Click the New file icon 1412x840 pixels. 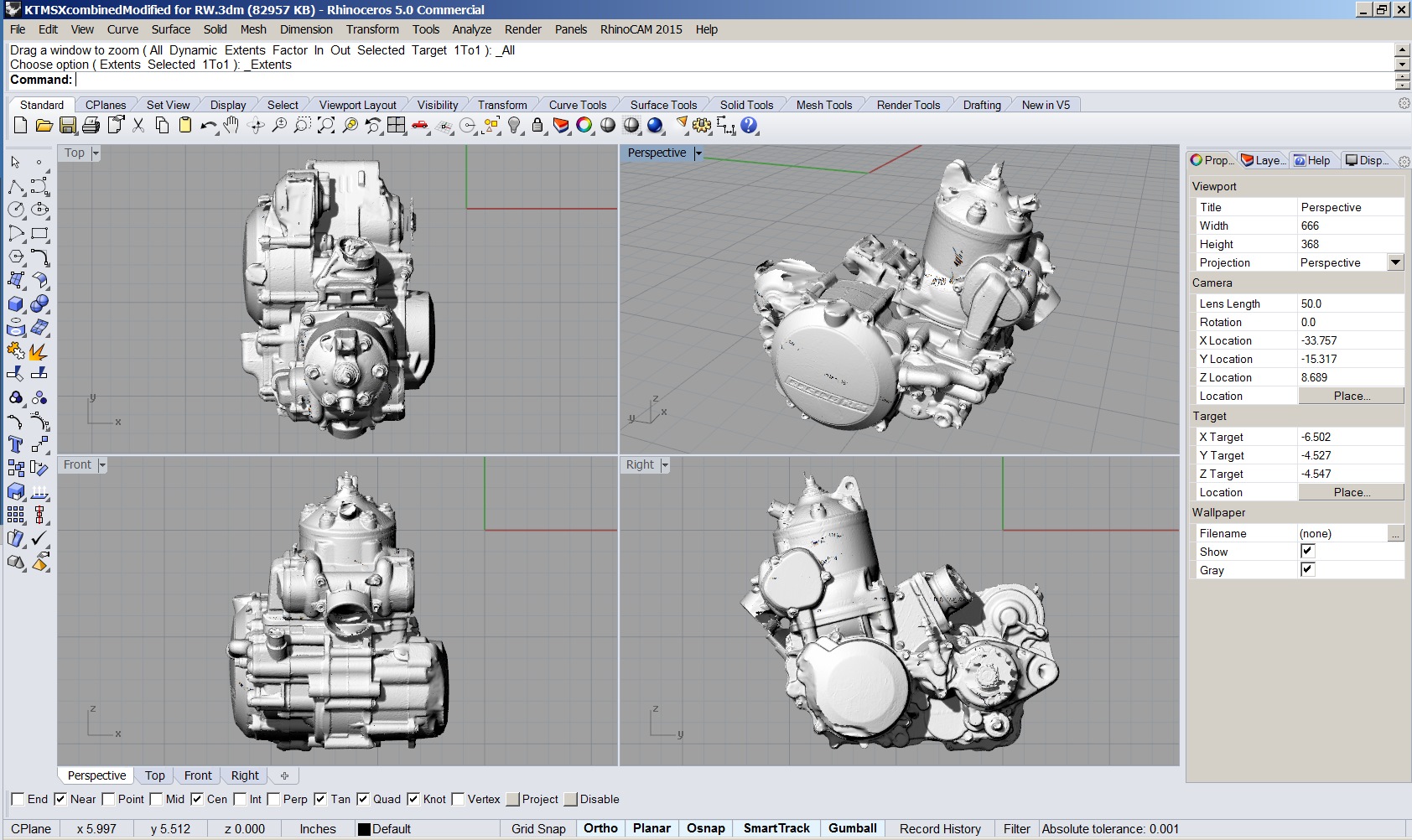coord(21,126)
